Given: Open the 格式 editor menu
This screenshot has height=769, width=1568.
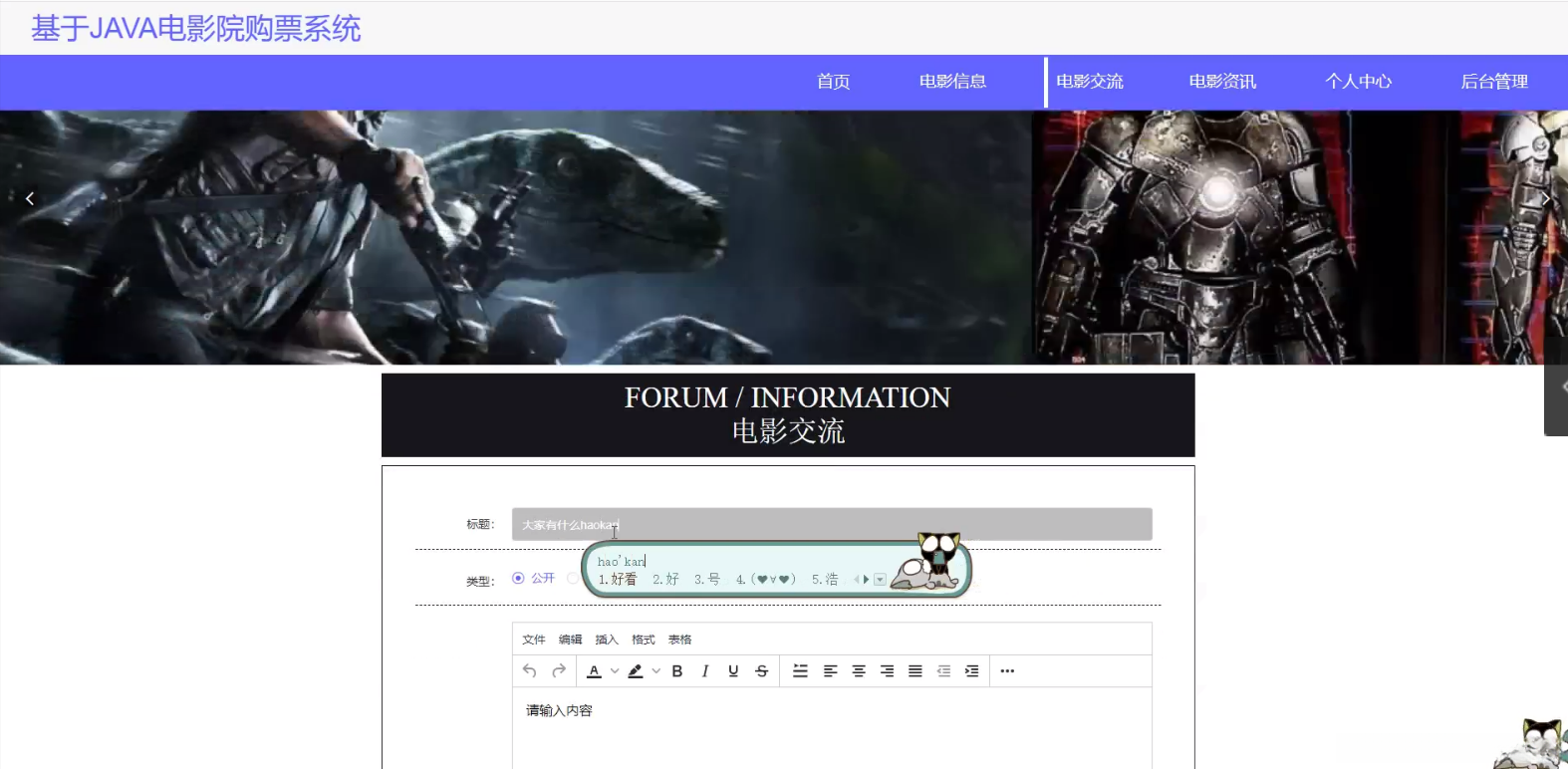Looking at the screenshot, I should point(644,640).
